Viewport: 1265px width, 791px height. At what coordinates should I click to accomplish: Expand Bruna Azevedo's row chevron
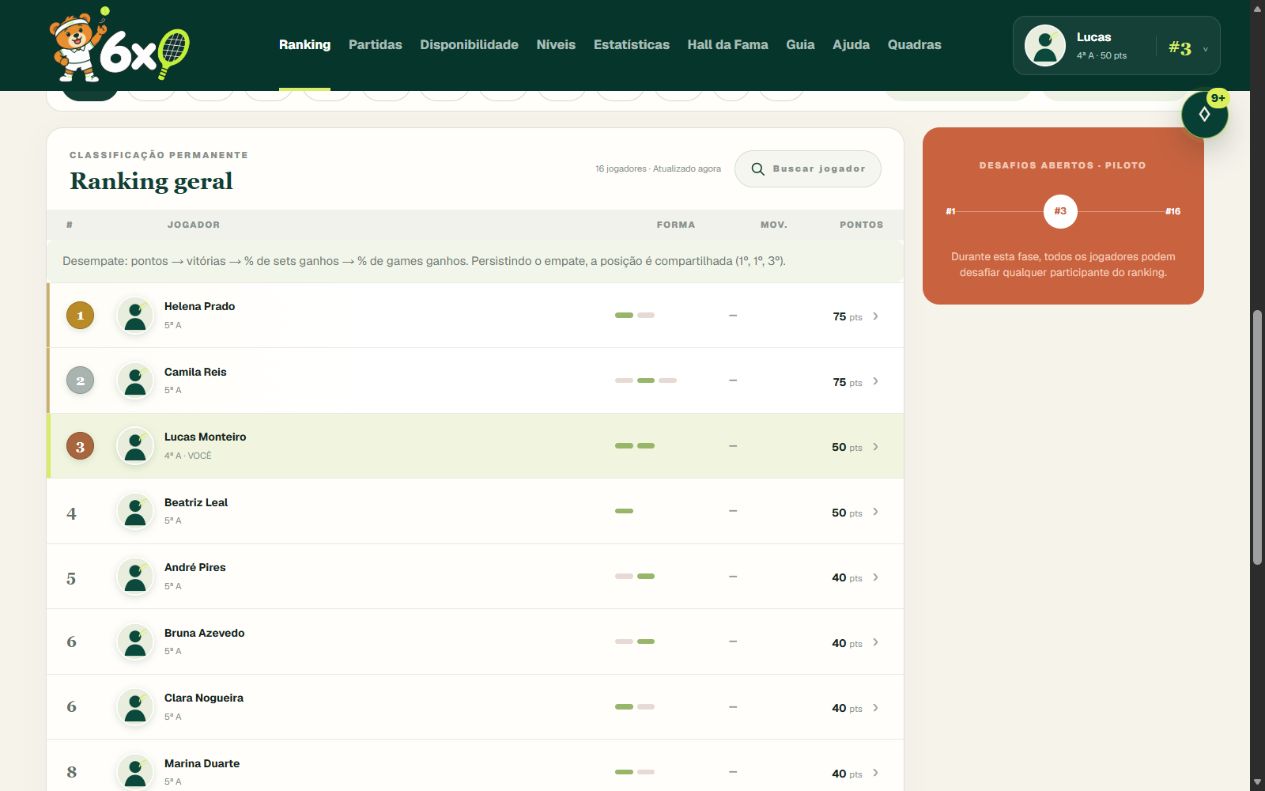tap(876, 642)
